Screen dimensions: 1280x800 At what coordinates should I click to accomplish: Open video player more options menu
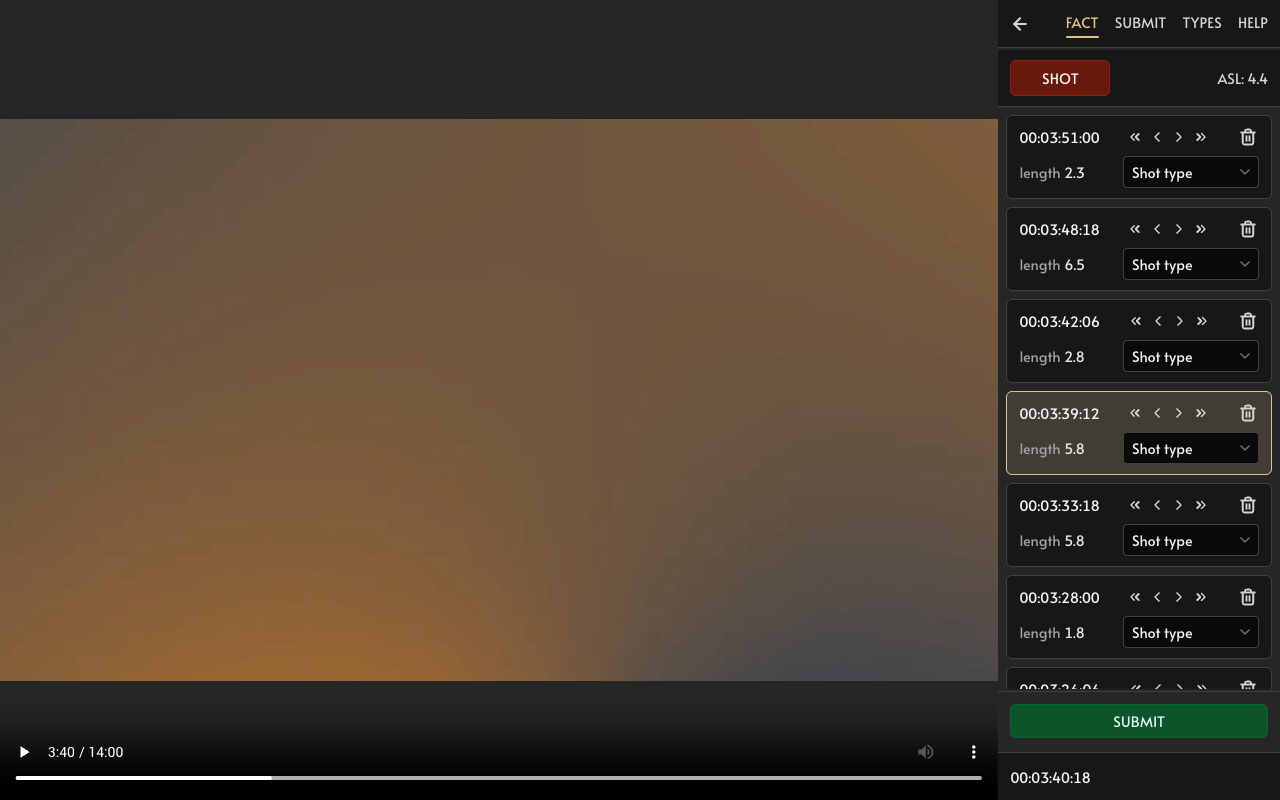click(973, 752)
